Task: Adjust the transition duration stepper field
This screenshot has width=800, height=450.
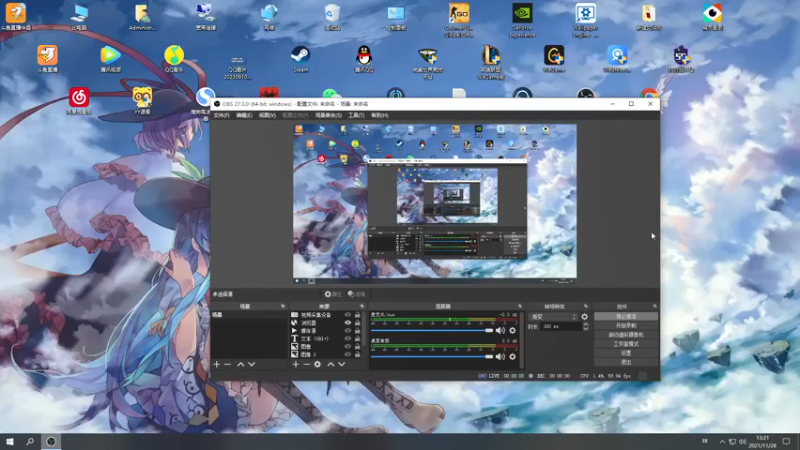Action: pyautogui.click(x=558, y=327)
